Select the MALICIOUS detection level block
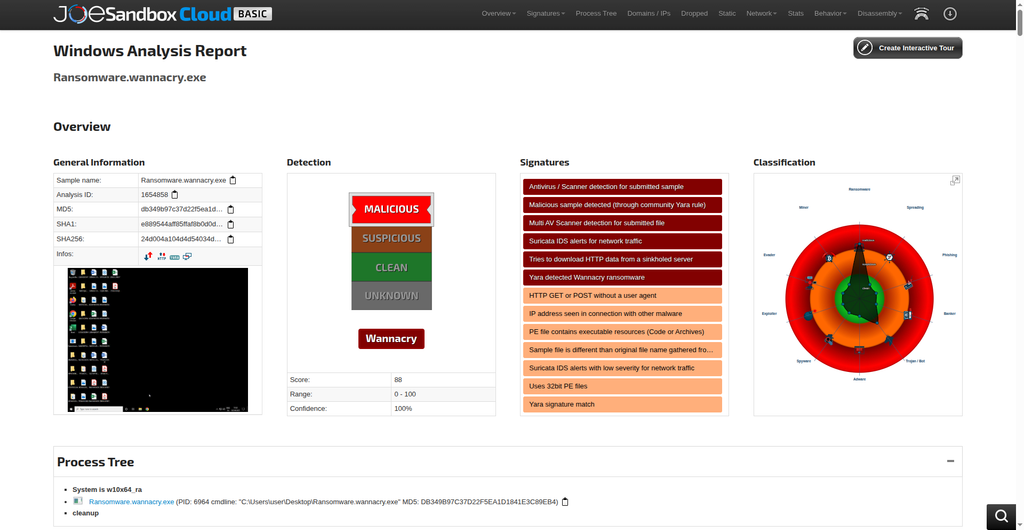This screenshot has height=530, width=1024. click(x=391, y=210)
